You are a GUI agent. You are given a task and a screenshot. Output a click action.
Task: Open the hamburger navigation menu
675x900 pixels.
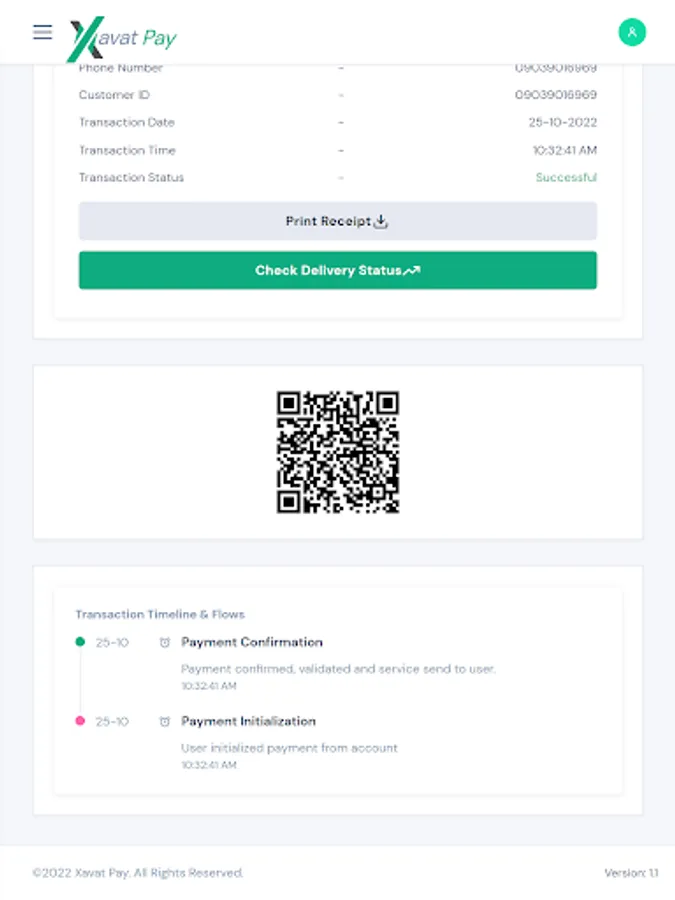[x=42, y=32]
